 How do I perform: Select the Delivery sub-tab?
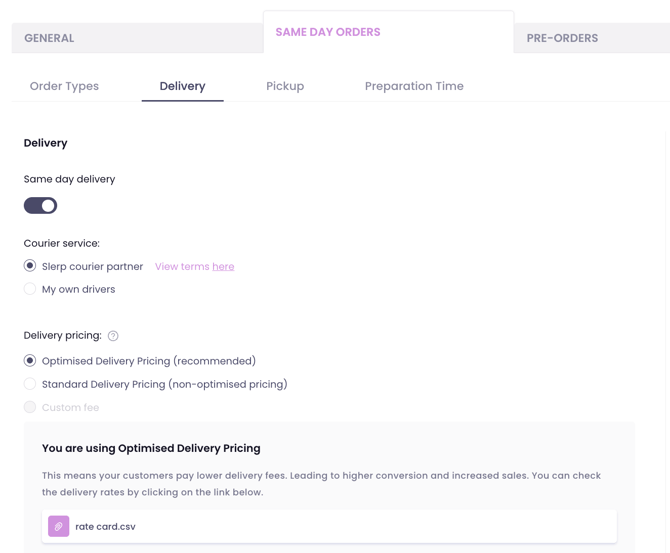182,86
